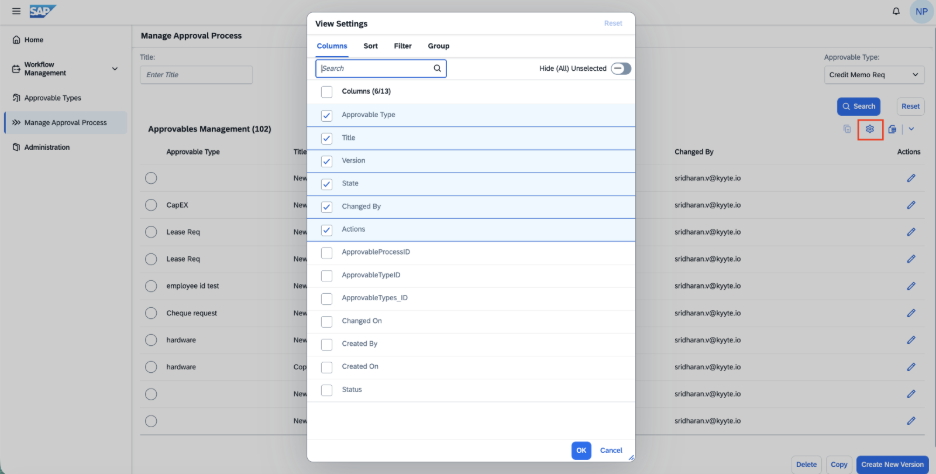The width and height of the screenshot is (936, 474).
Task: Click the Home icon in the sidebar
Action: [x=16, y=40]
